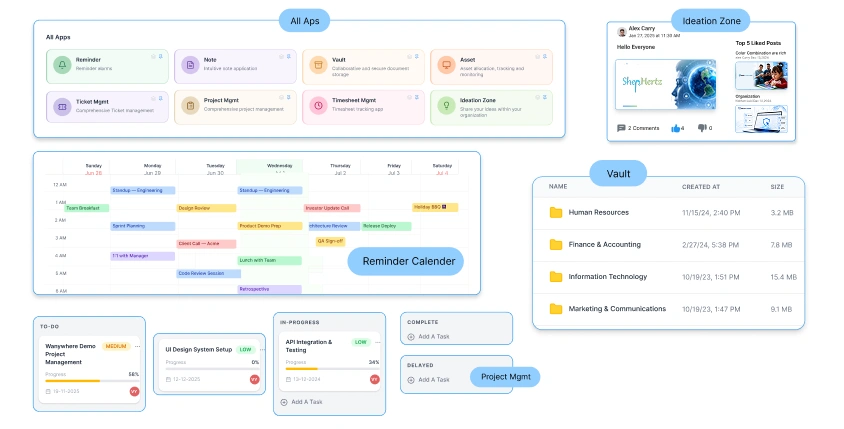
Task: Click assignee avatar on API Integration card
Action: pos(375,379)
